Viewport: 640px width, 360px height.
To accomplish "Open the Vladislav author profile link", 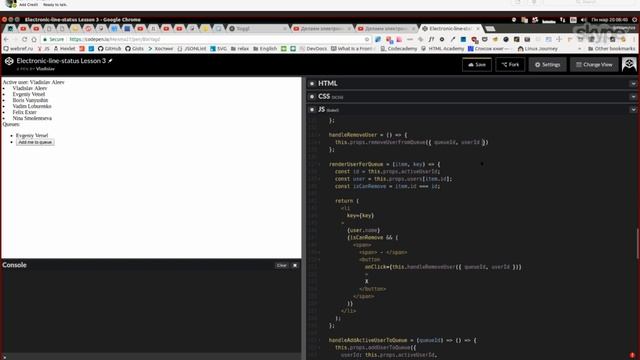I will pos(45,69).
